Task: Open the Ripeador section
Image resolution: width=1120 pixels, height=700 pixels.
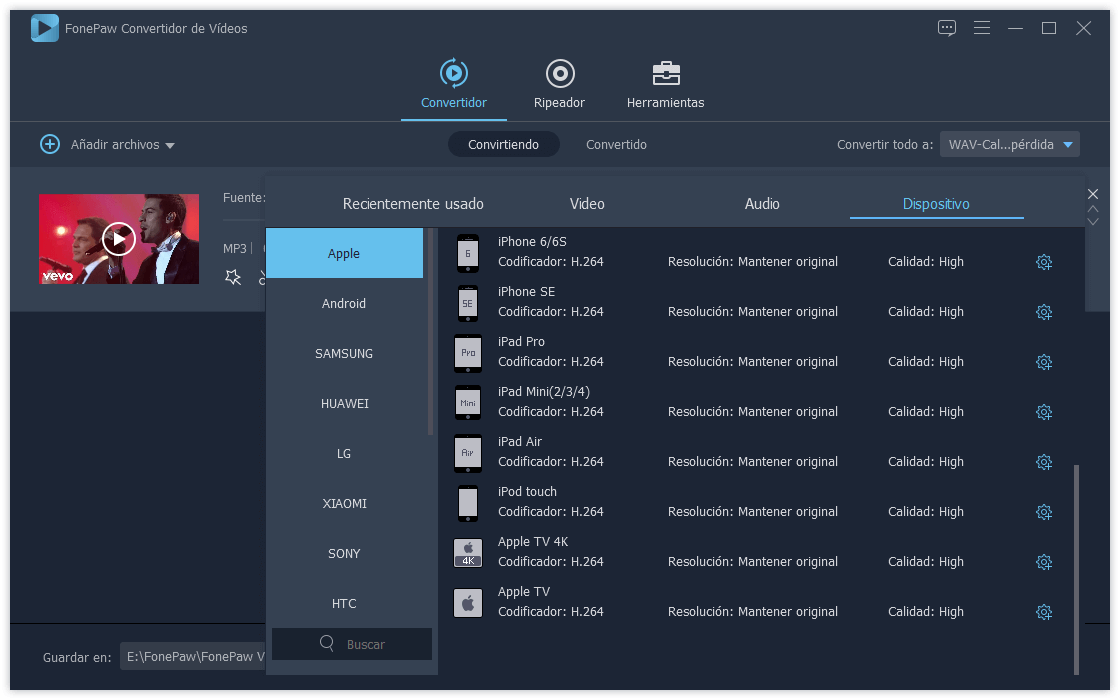Action: tap(559, 84)
